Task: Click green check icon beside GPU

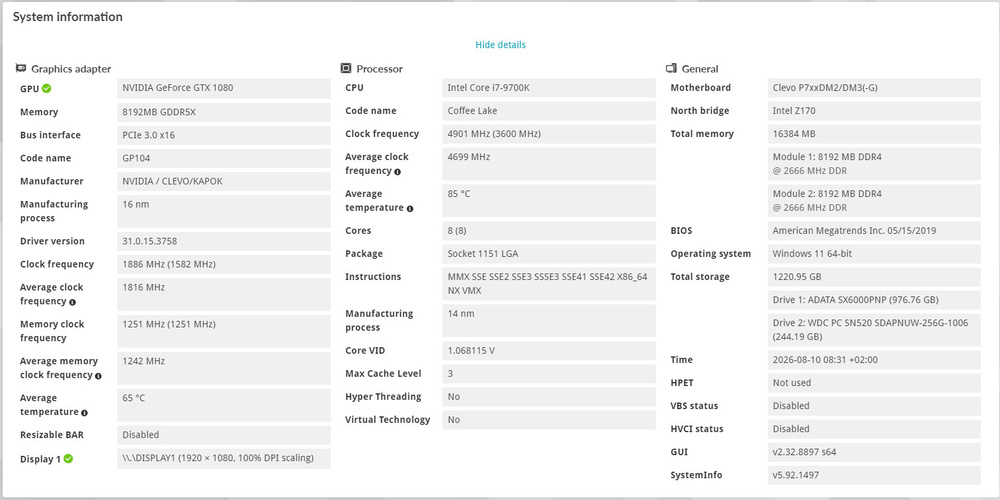Action: (47, 88)
